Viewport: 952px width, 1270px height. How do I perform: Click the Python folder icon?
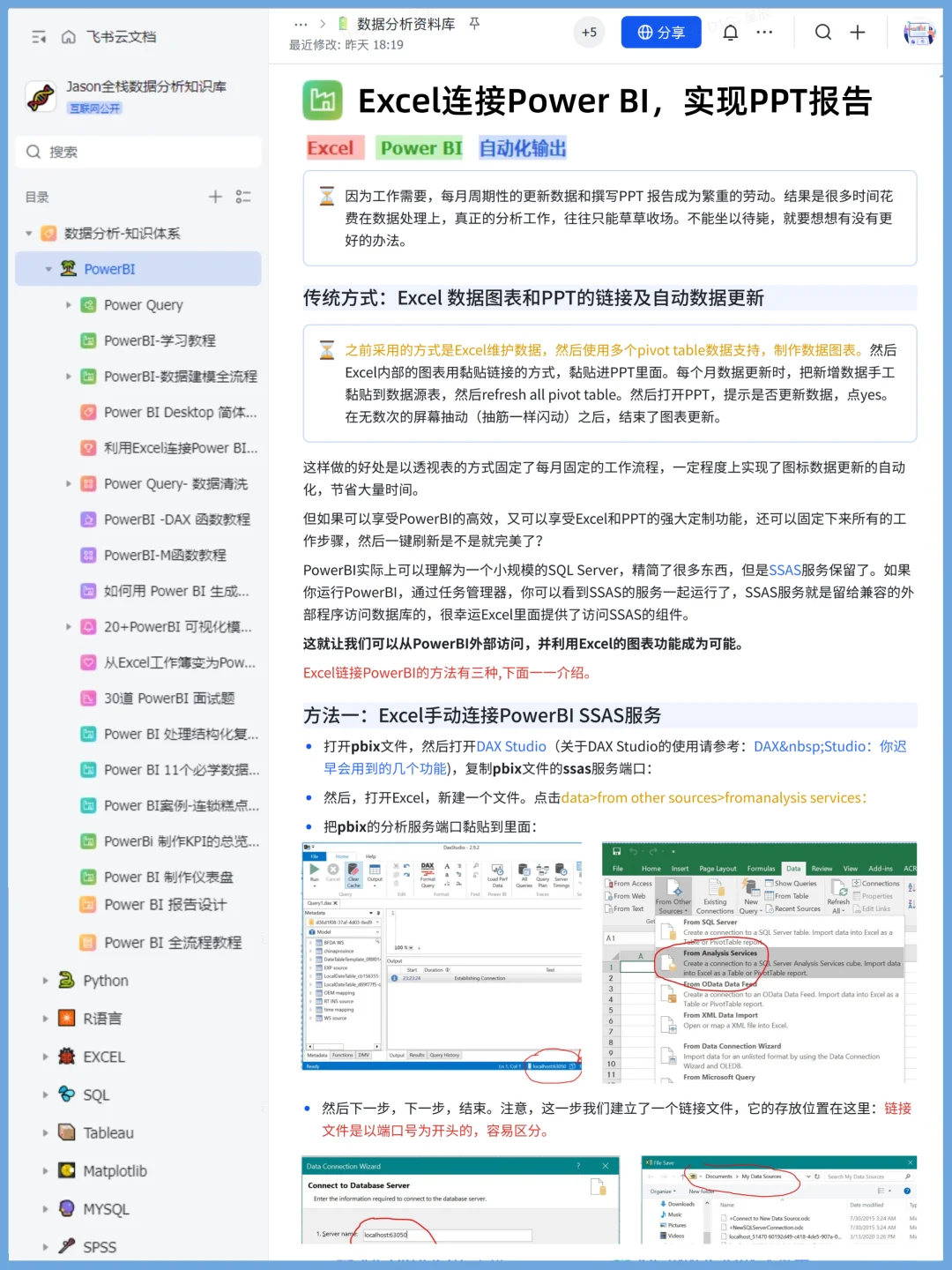66,980
